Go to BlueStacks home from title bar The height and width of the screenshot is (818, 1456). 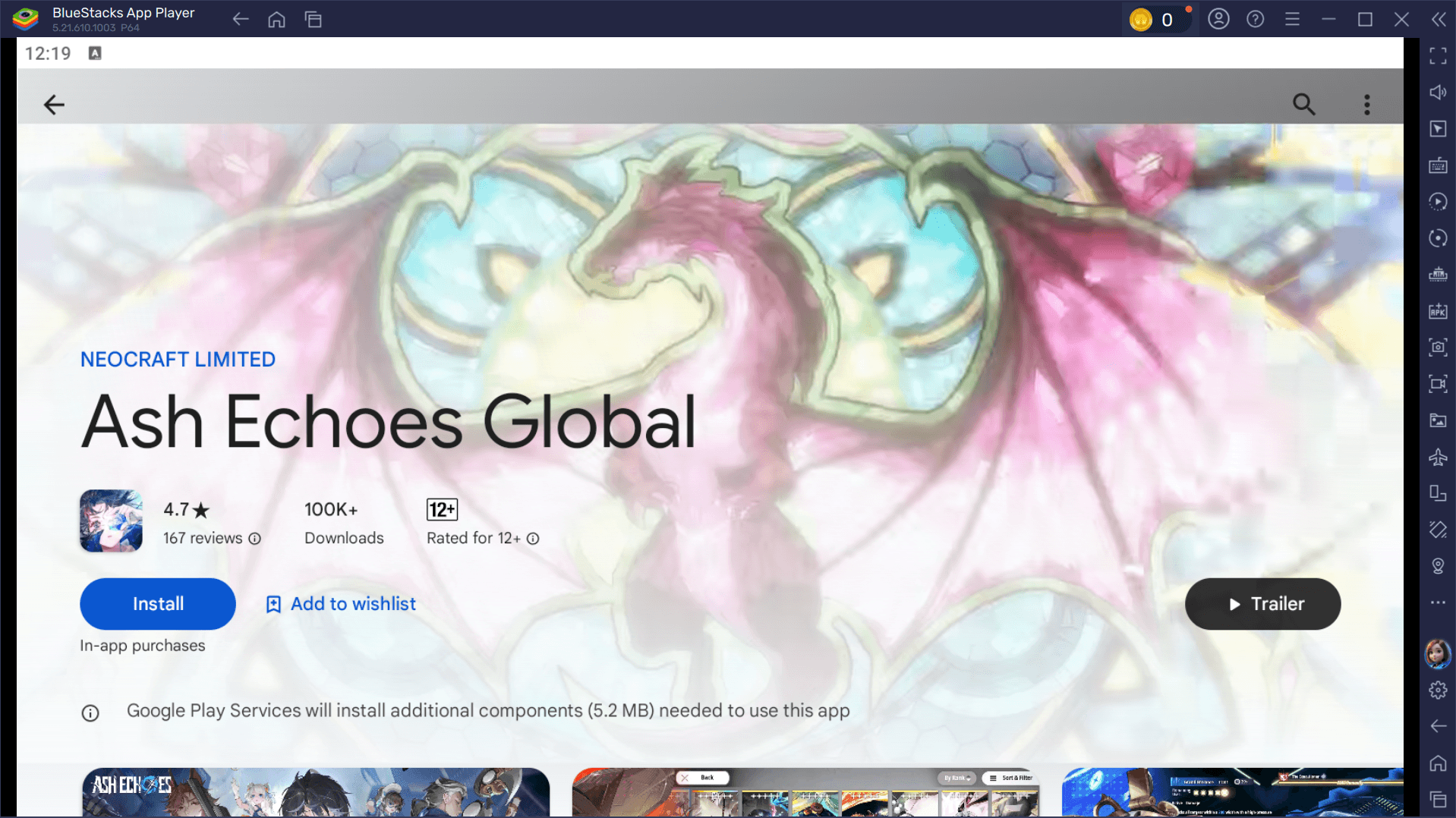pos(276,20)
